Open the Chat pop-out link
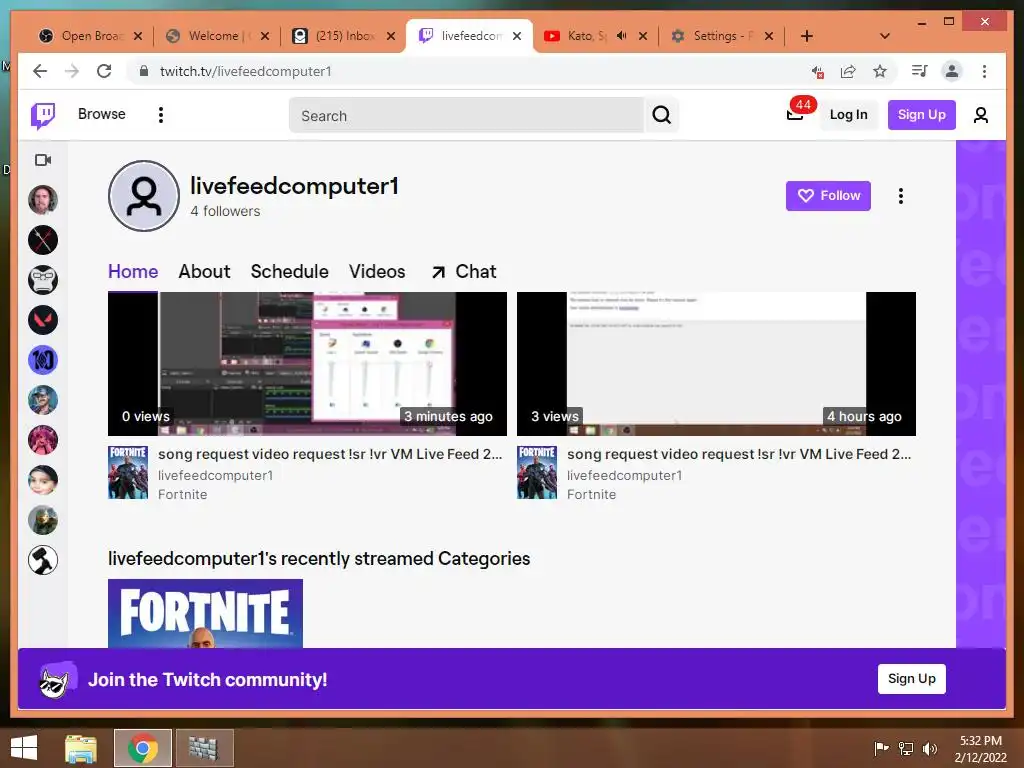Image resolution: width=1024 pixels, height=768 pixels. click(464, 272)
